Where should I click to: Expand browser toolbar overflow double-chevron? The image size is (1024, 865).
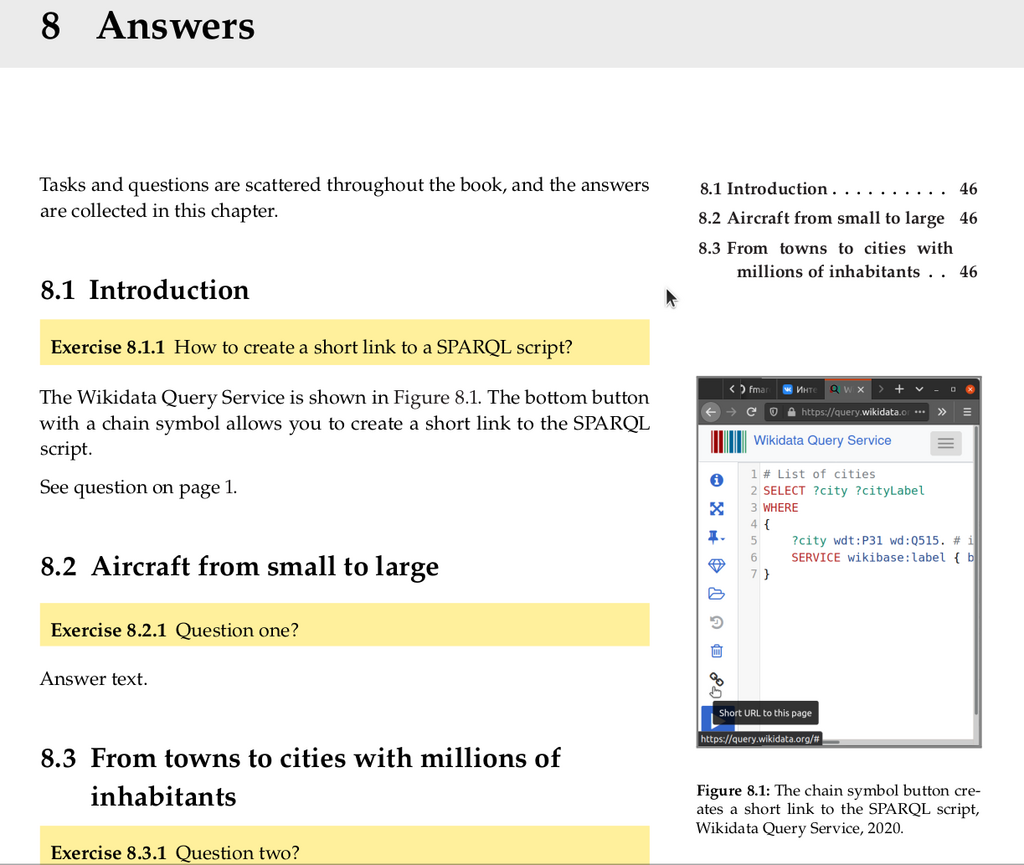click(942, 412)
